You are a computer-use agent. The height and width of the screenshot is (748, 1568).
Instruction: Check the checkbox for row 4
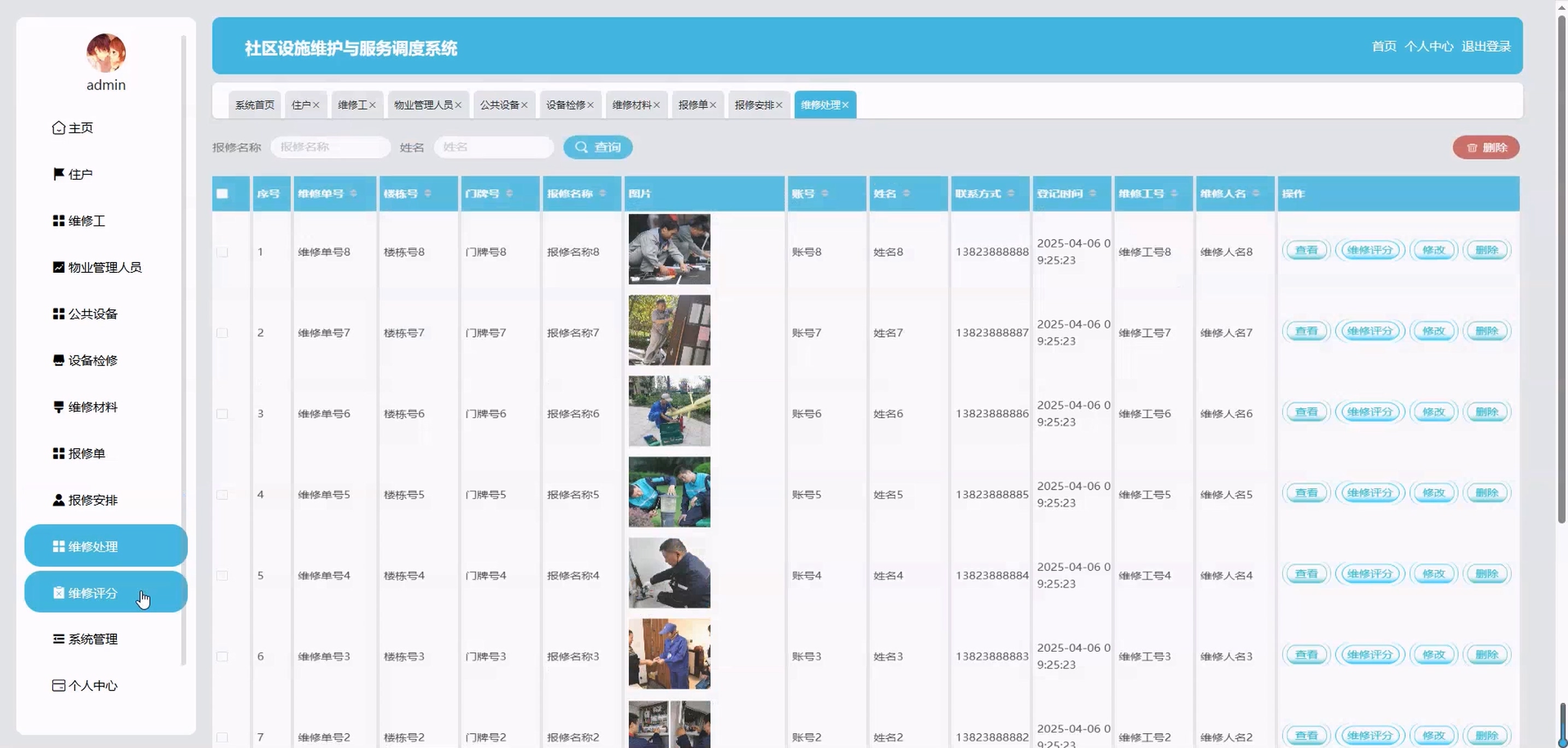222,495
